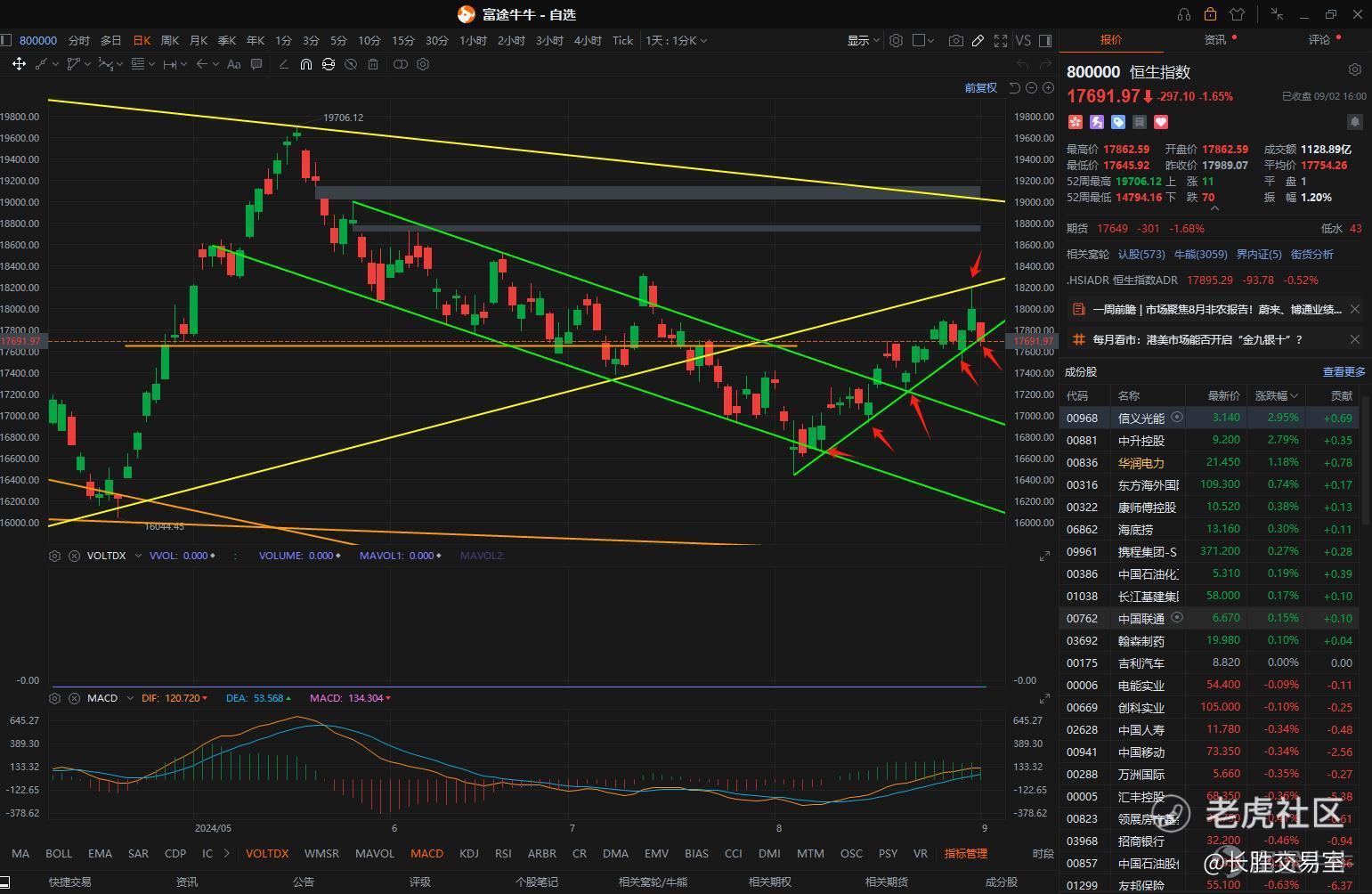Open chart settings gear near 显示
This screenshot has height=894, width=1372.
tap(897, 40)
